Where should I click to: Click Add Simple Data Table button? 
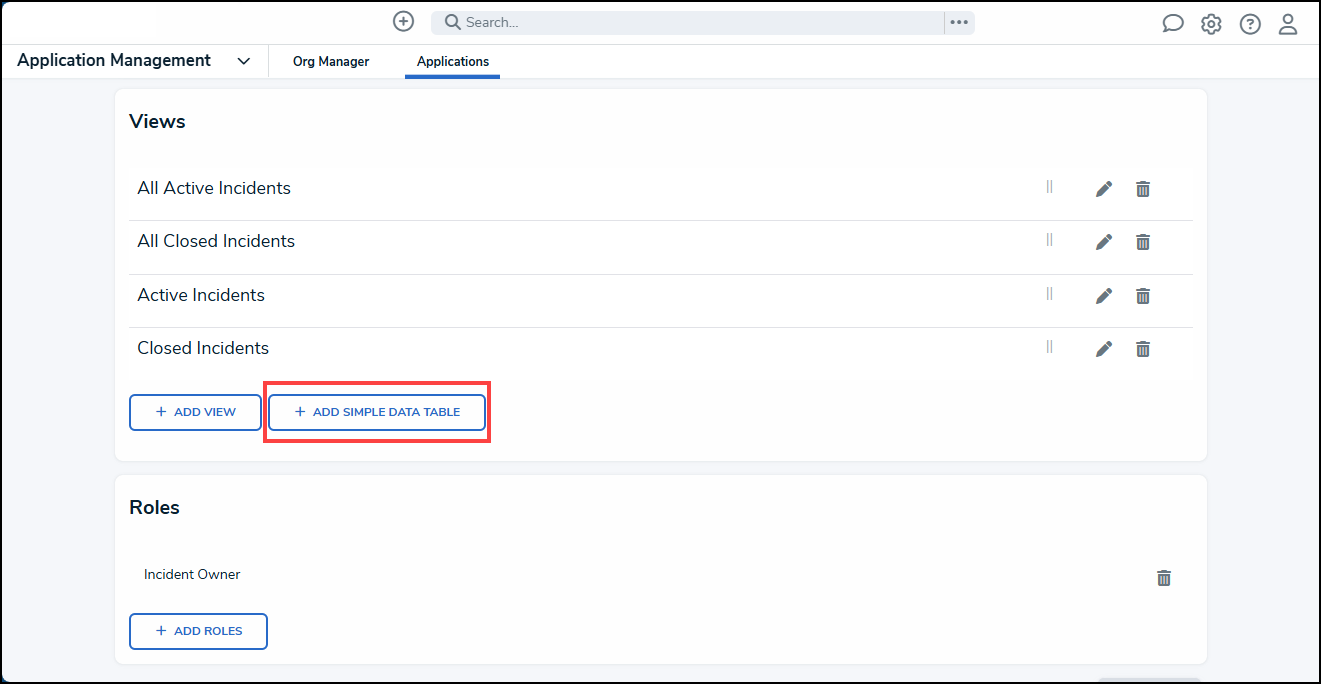tap(377, 412)
